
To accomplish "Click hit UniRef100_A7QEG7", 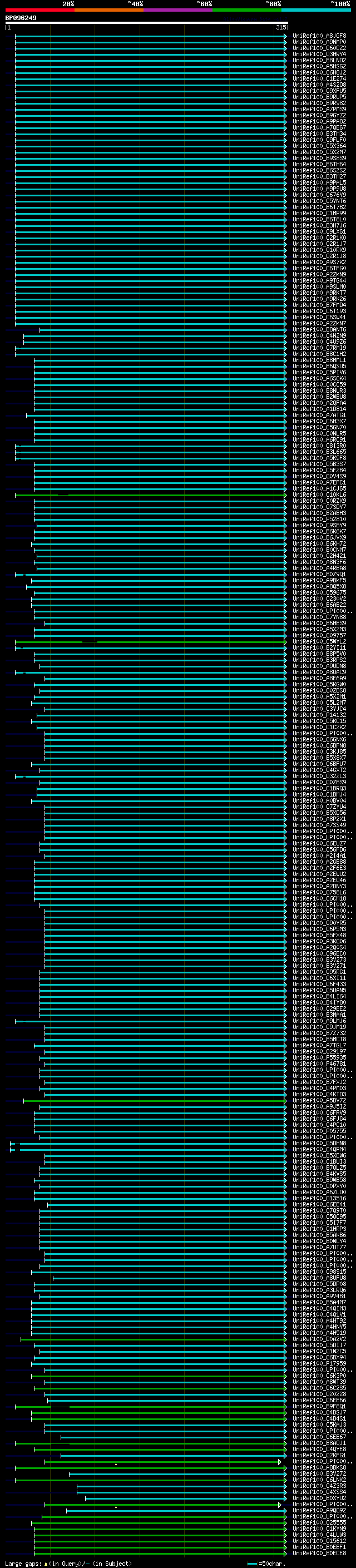I will pyautogui.click(x=319, y=127).
